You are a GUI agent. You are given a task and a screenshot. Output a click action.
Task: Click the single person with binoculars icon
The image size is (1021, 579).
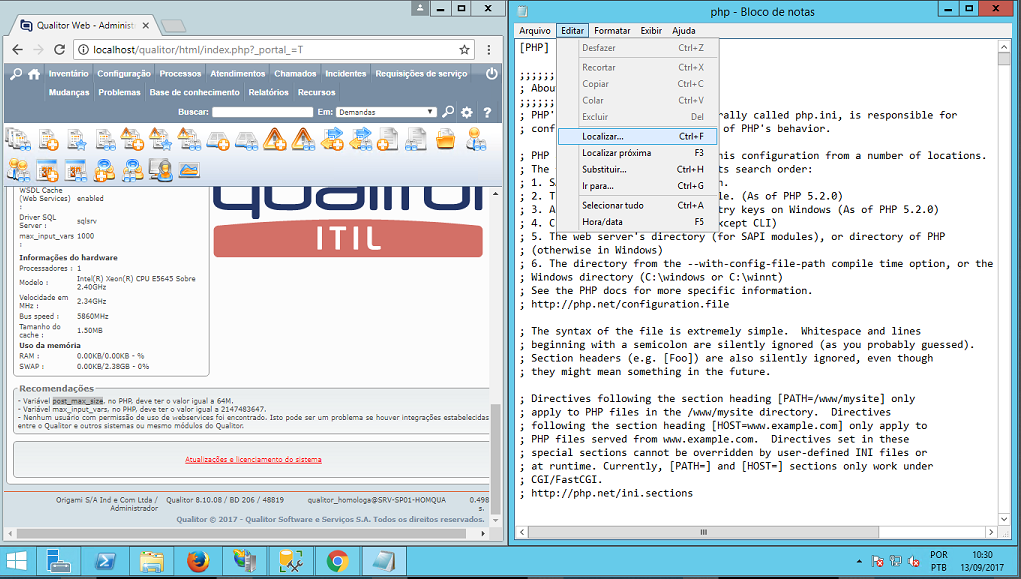(476, 139)
